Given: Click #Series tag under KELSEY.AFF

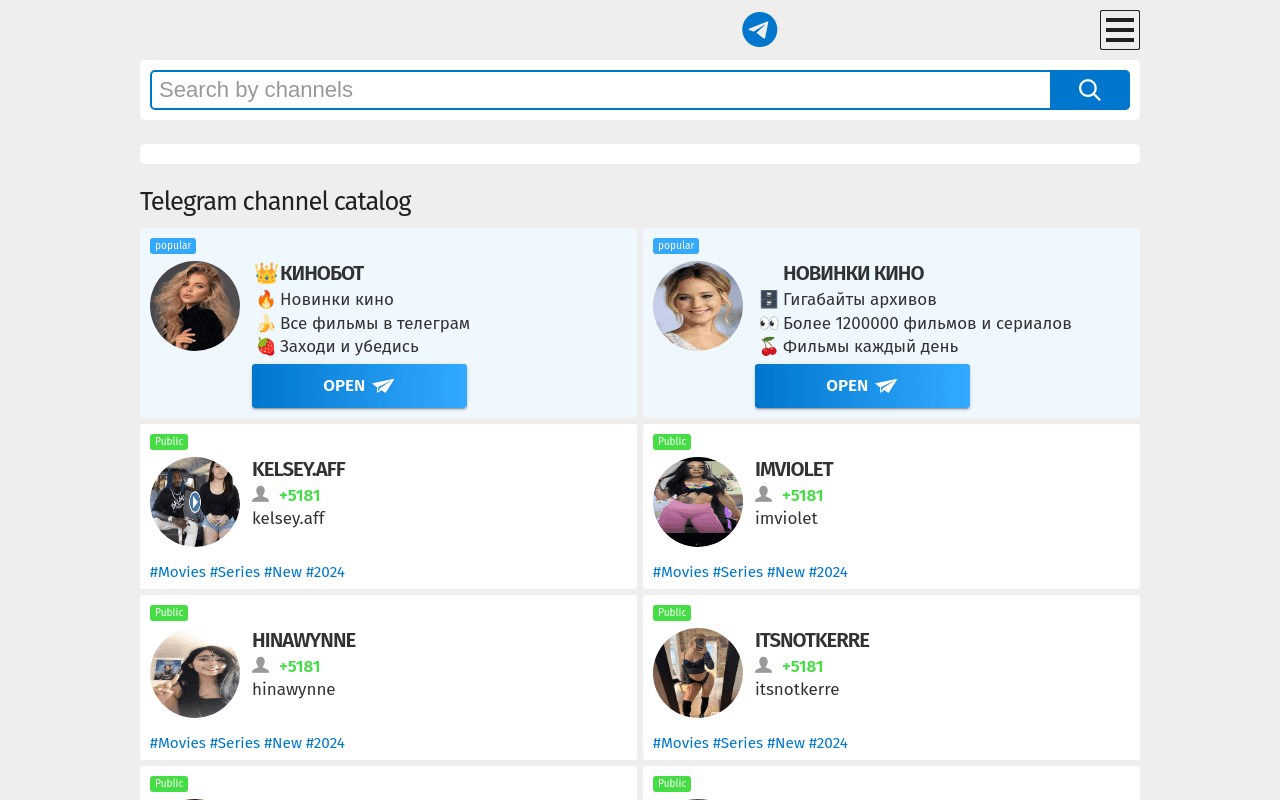Looking at the screenshot, I should [235, 572].
